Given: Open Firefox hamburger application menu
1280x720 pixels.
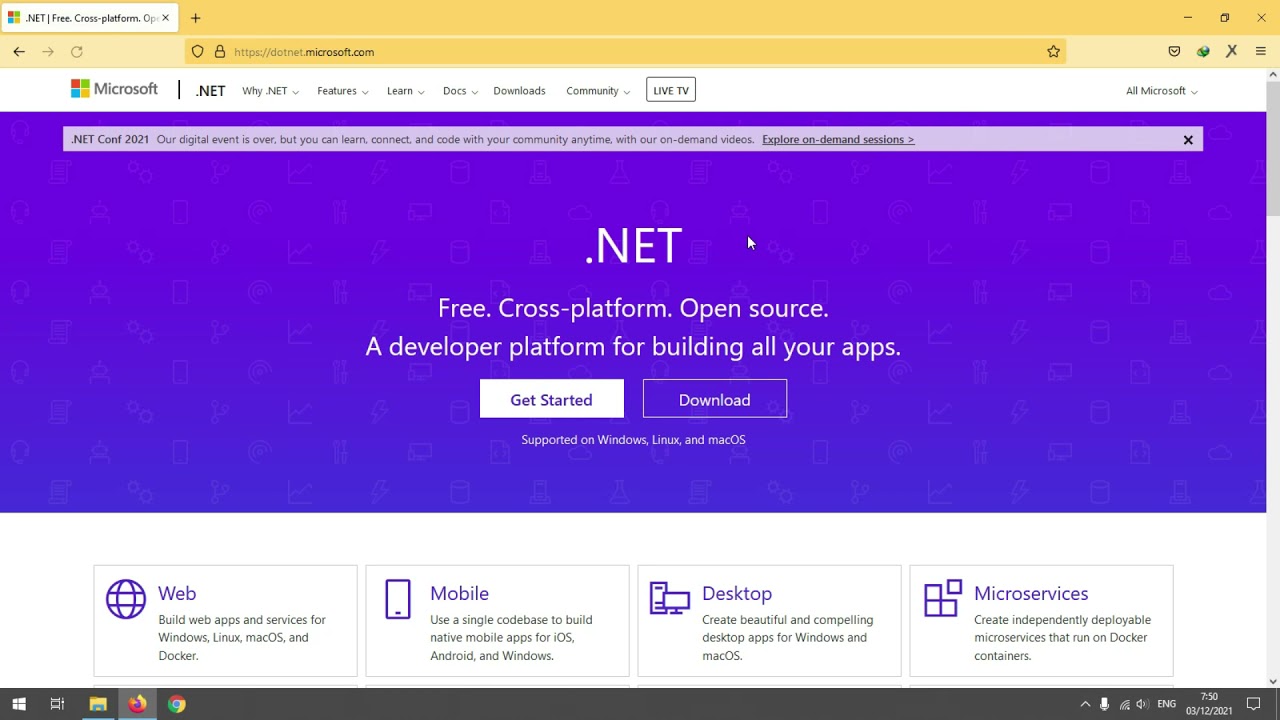Looking at the screenshot, I should tap(1260, 51).
